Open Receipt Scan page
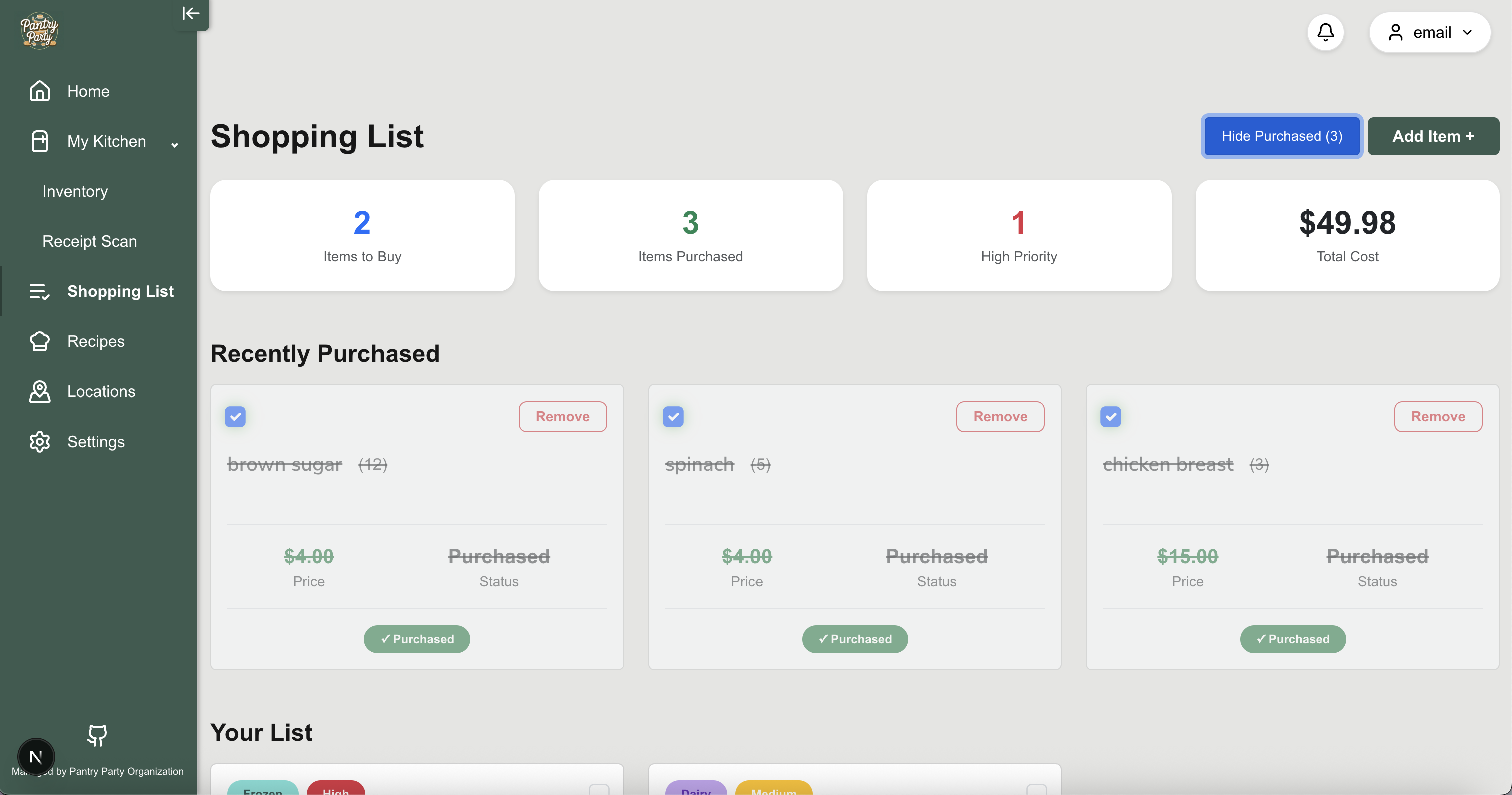This screenshot has width=1512, height=795. (x=89, y=241)
